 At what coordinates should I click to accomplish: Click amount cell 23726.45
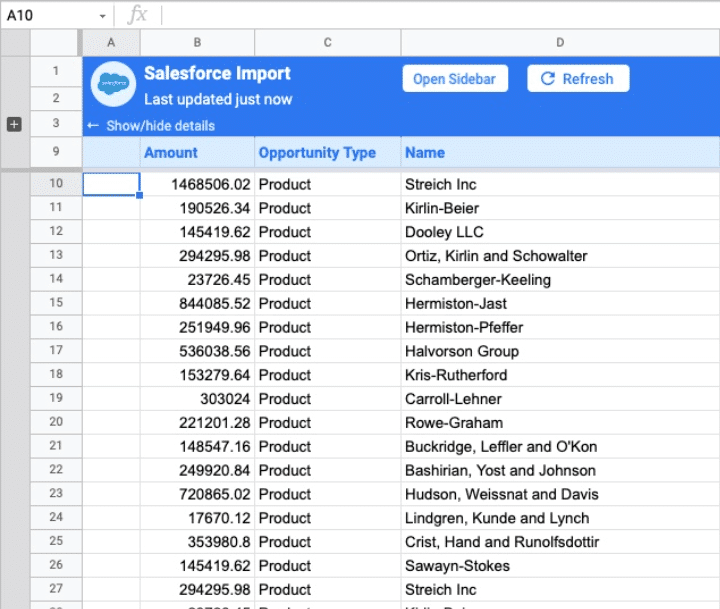pyautogui.click(x=197, y=280)
